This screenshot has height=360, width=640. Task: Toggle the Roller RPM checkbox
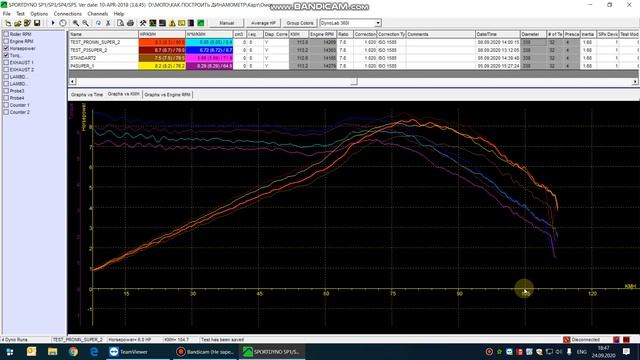click(6, 34)
